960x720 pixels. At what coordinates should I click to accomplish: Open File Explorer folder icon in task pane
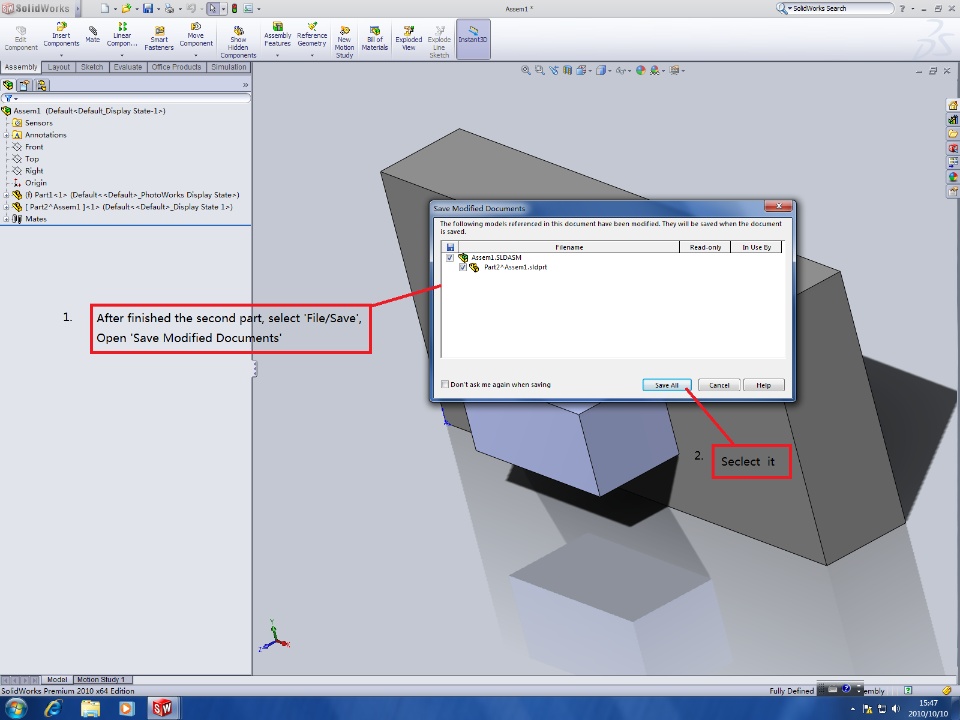tap(953, 133)
